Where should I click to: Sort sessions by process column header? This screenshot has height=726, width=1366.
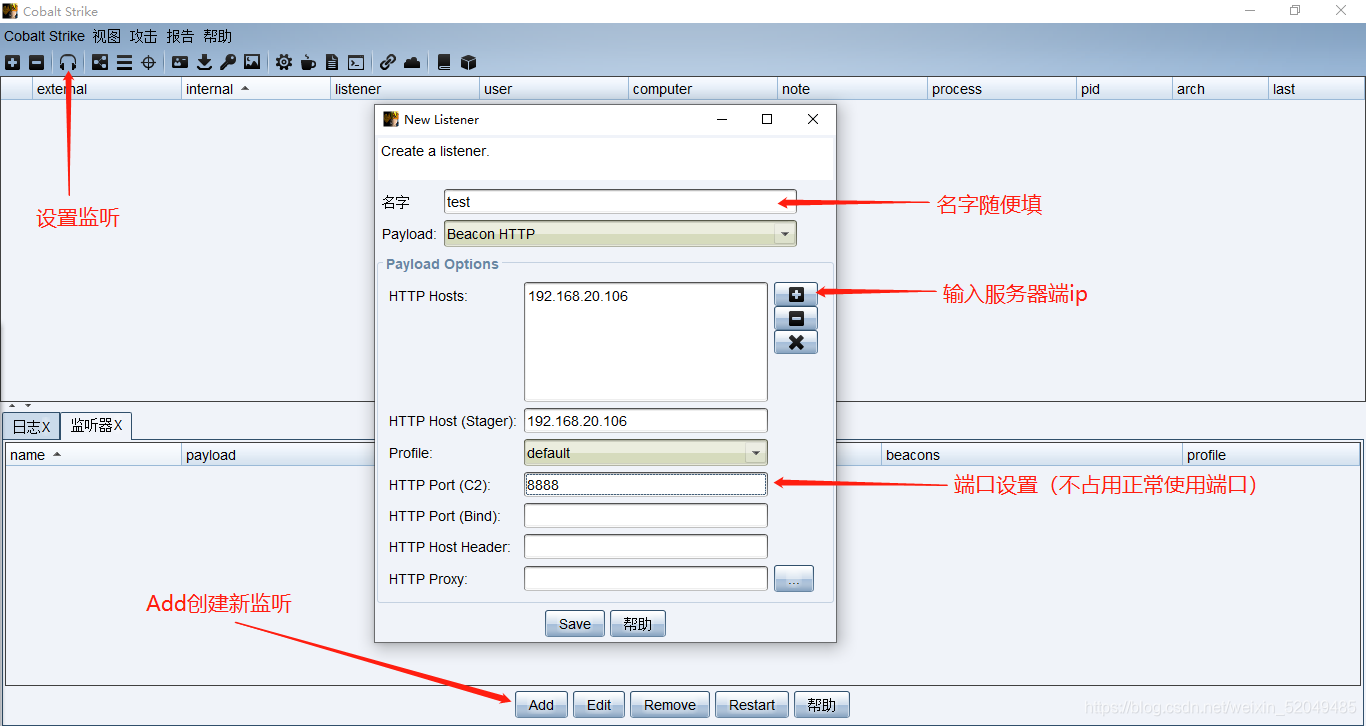[x=1002, y=89]
